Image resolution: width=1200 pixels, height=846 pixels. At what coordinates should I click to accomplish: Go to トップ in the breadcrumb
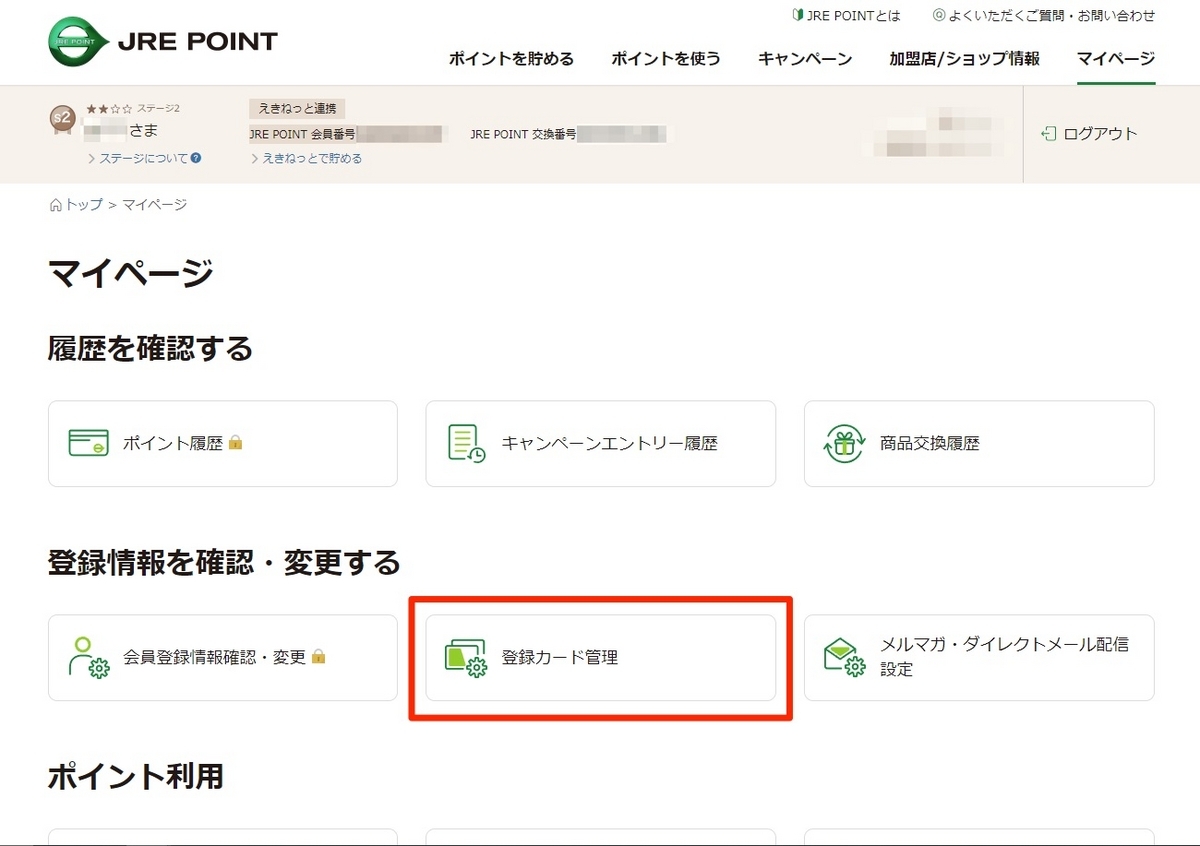pyautogui.click(x=84, y=205)
